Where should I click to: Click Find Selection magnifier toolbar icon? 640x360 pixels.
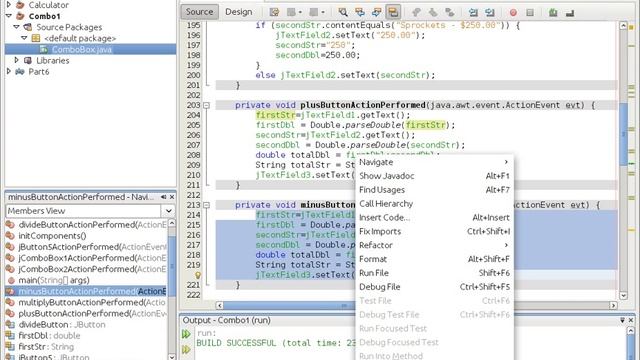point(343,12)
